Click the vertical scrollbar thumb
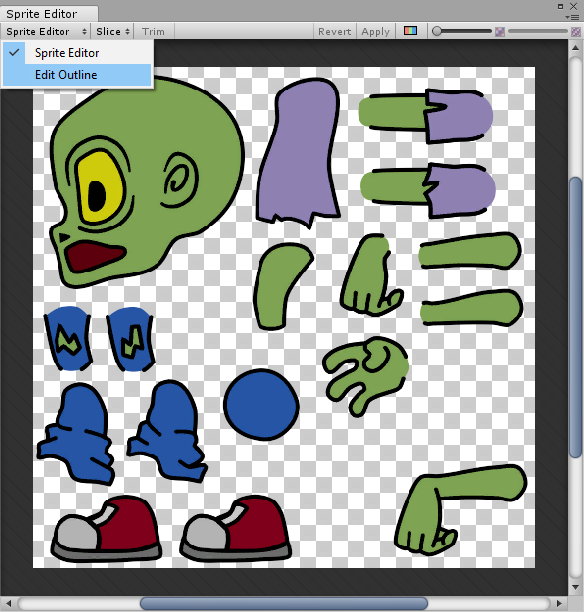The width and height of the screenshot is (584, 612). pos(575,317)
